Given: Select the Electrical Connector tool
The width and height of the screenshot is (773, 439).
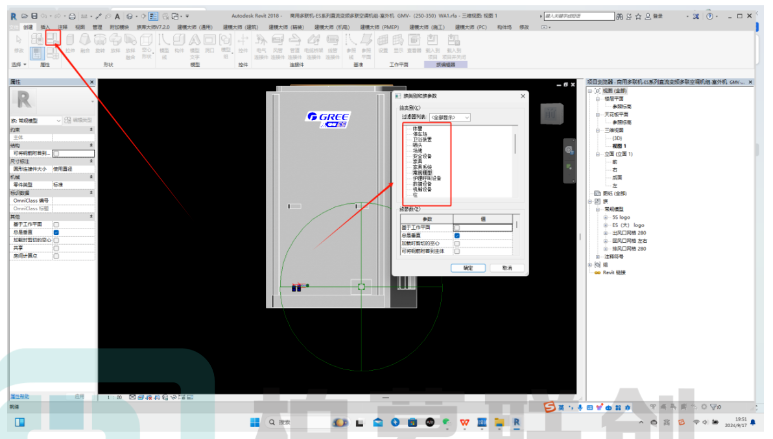Looking at the screenshot, I should point(261,45).
